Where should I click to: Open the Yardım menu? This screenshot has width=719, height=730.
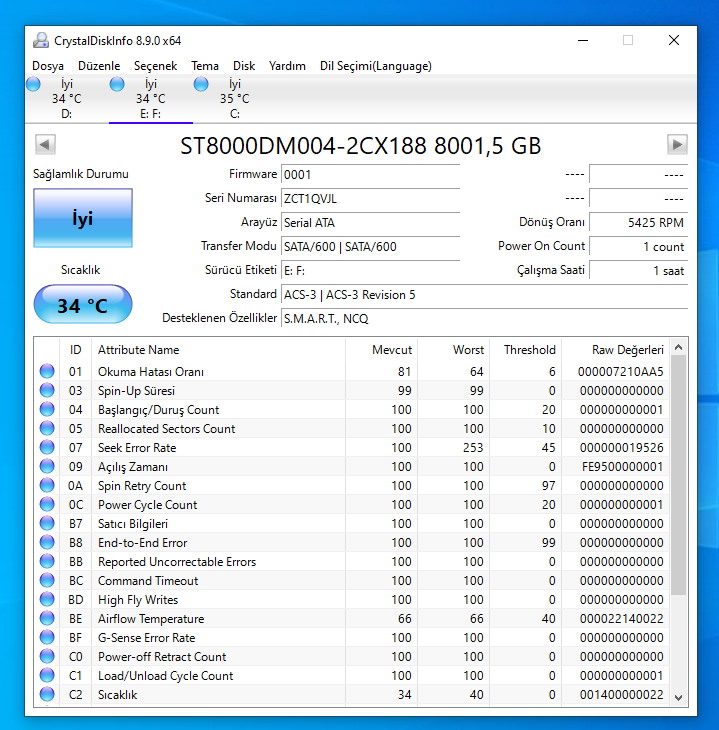[x=287, y=66]
